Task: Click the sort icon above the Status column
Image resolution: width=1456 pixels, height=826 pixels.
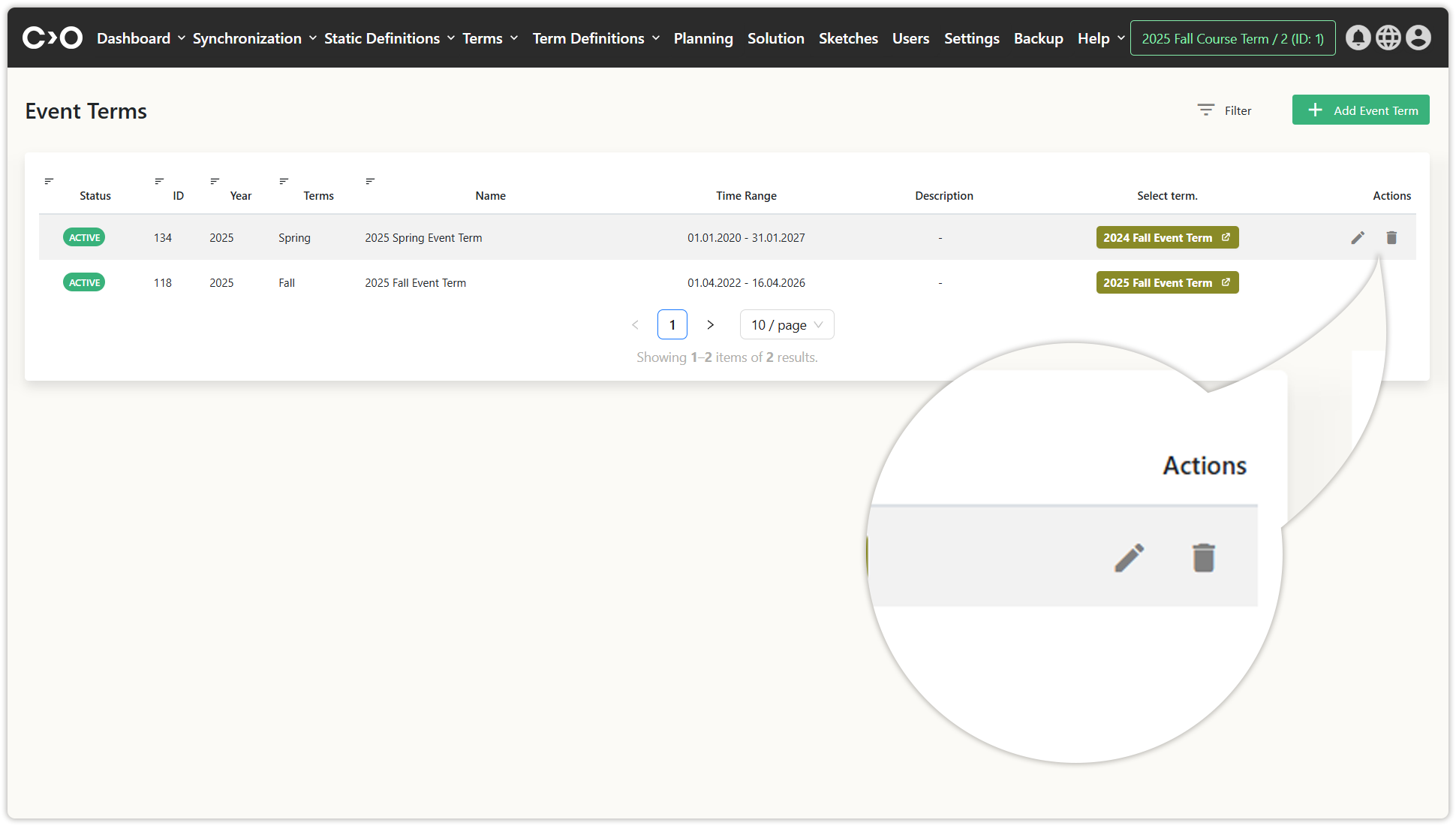Action: click(x=49, y=181)
